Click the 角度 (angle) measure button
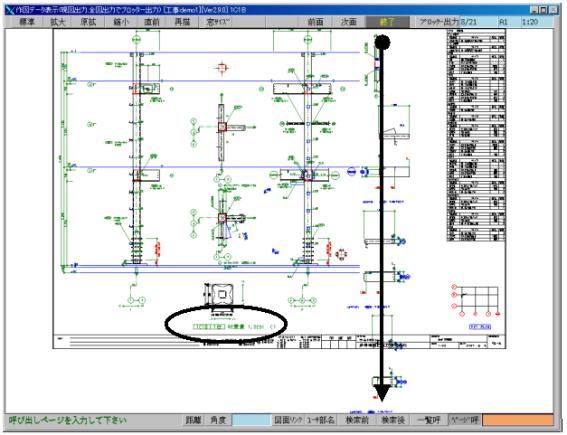This screenshot has height=435, width=567. click(x=218, y=420)
